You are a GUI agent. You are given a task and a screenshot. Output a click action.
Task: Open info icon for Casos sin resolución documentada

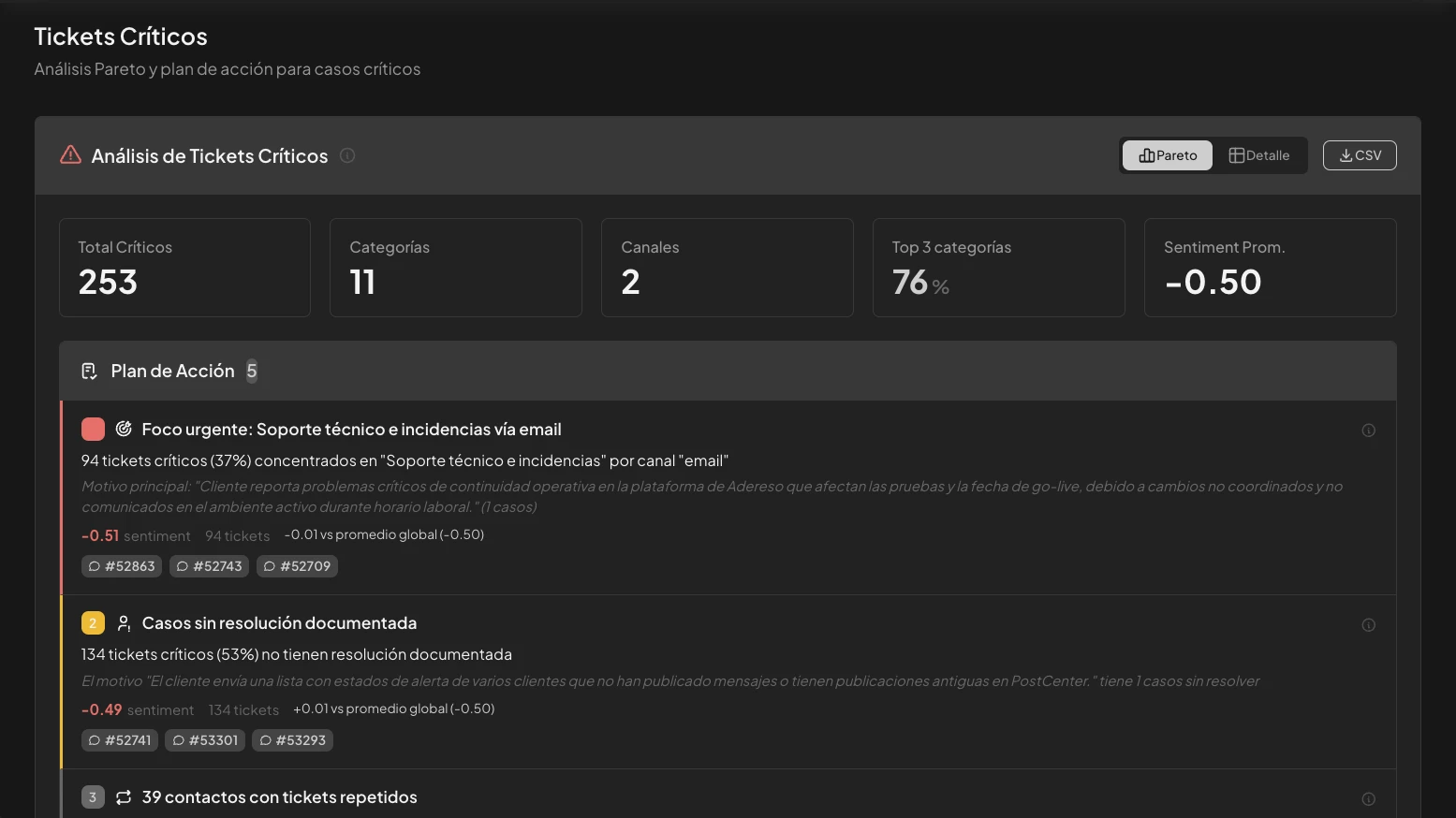[x=1368, y=625]
